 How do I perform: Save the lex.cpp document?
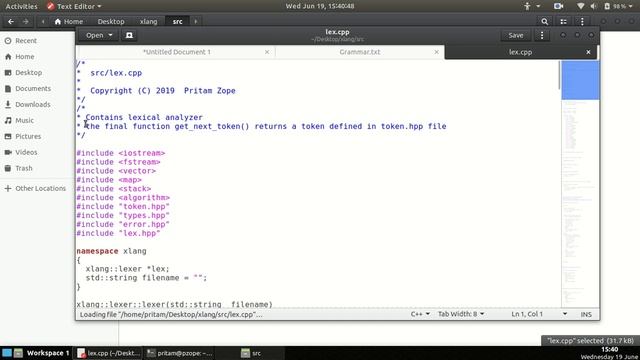pyautogui.click(x=516, y=35)
